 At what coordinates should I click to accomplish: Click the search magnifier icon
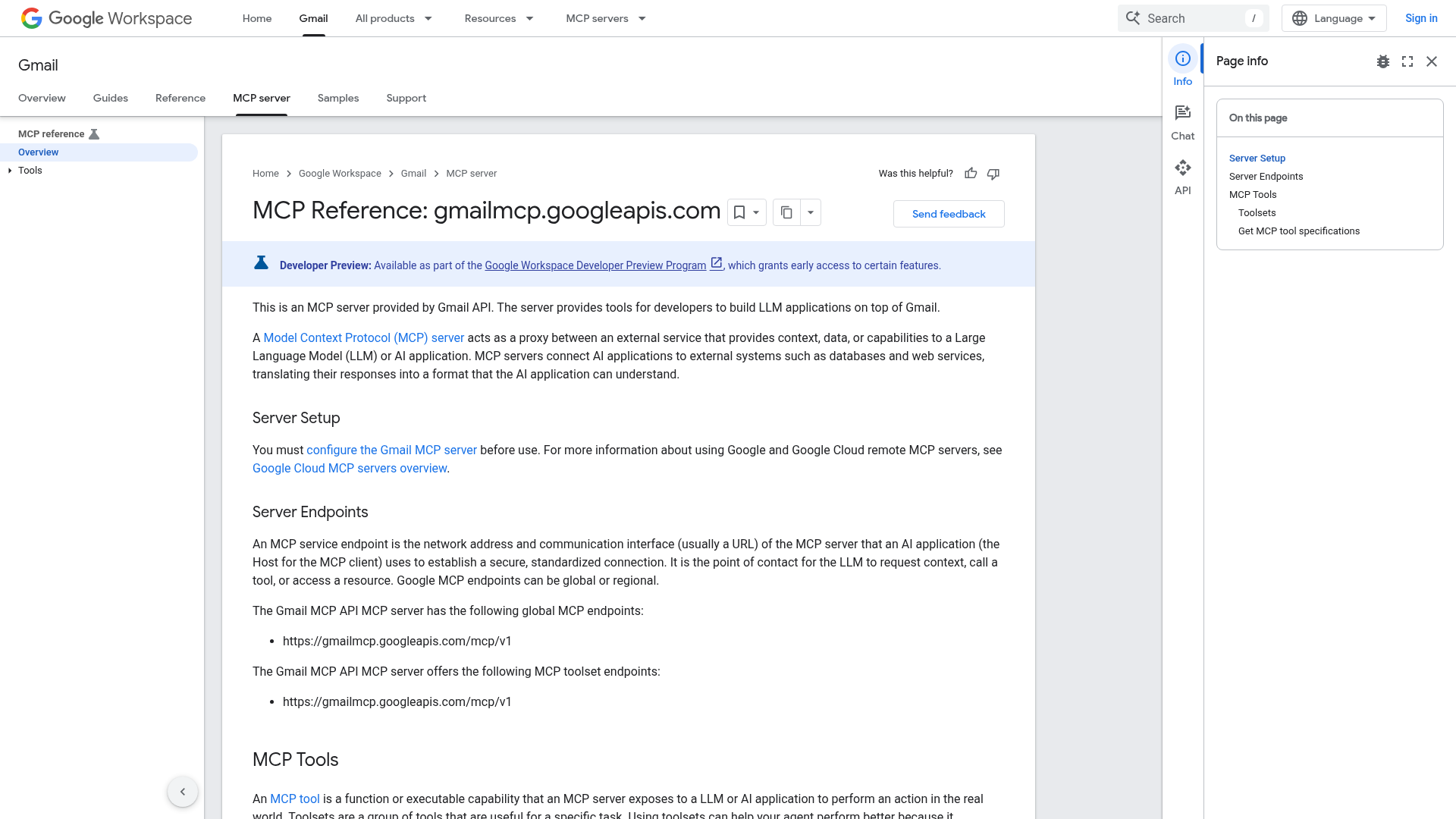click(1132, 18)
